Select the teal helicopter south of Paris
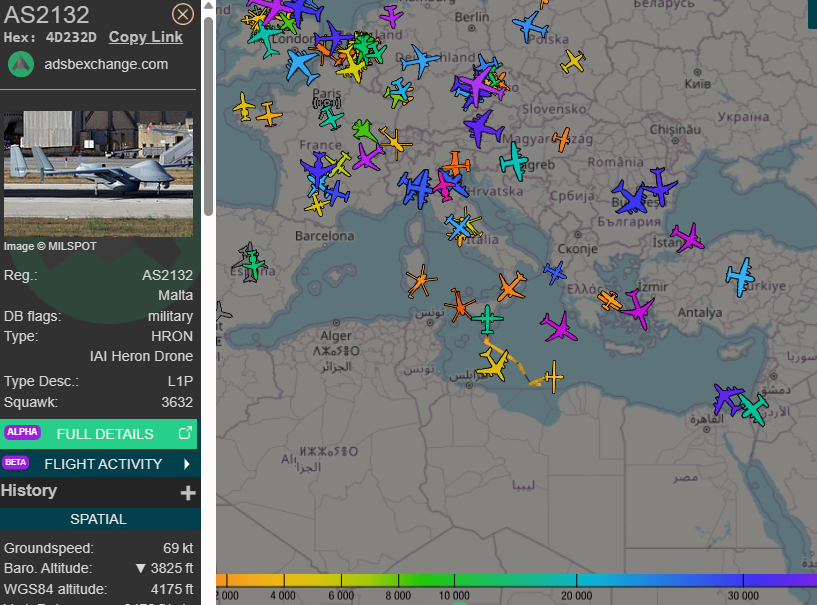 (x=331, y=118)
